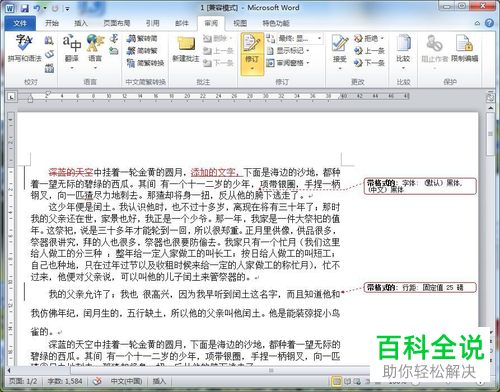Open the Word Count (字数统计) icon in 校对 group
This screenshot has height=392, width=500.
click(x=49, y=68)
